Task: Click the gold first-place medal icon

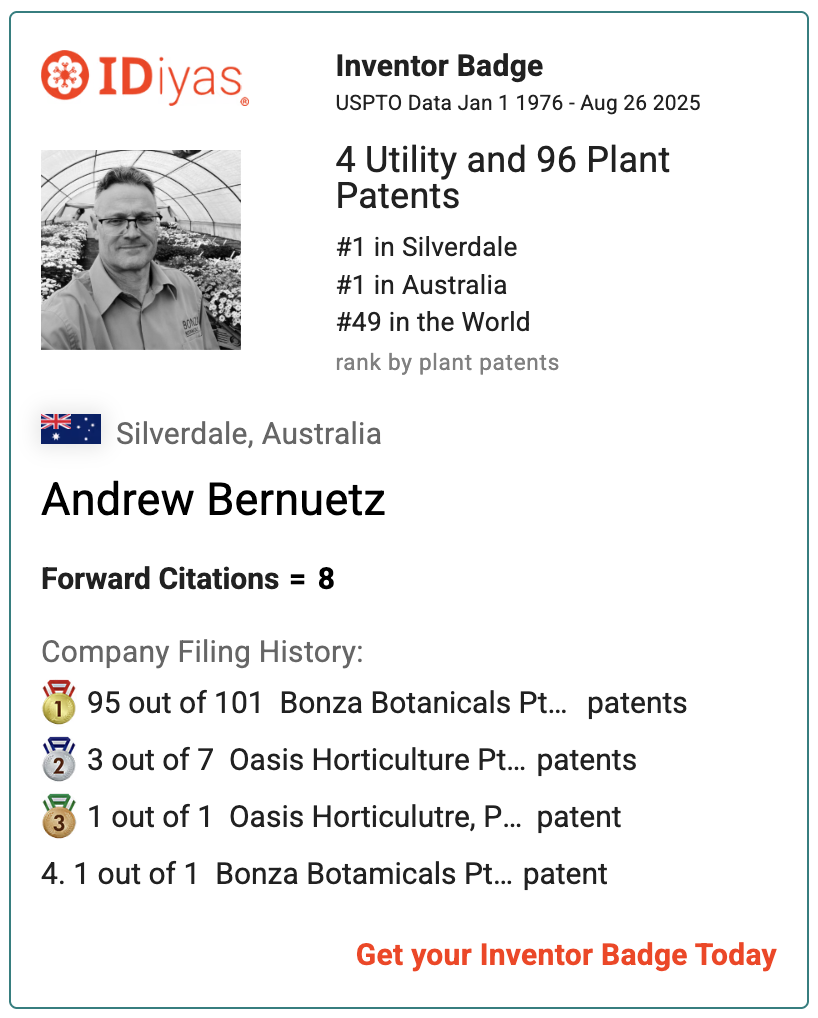Action: point(58,702)
